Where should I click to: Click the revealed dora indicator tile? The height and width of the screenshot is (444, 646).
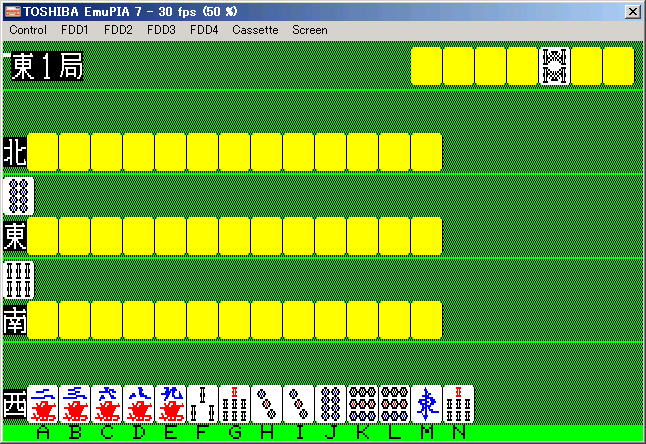pos(554,66)
